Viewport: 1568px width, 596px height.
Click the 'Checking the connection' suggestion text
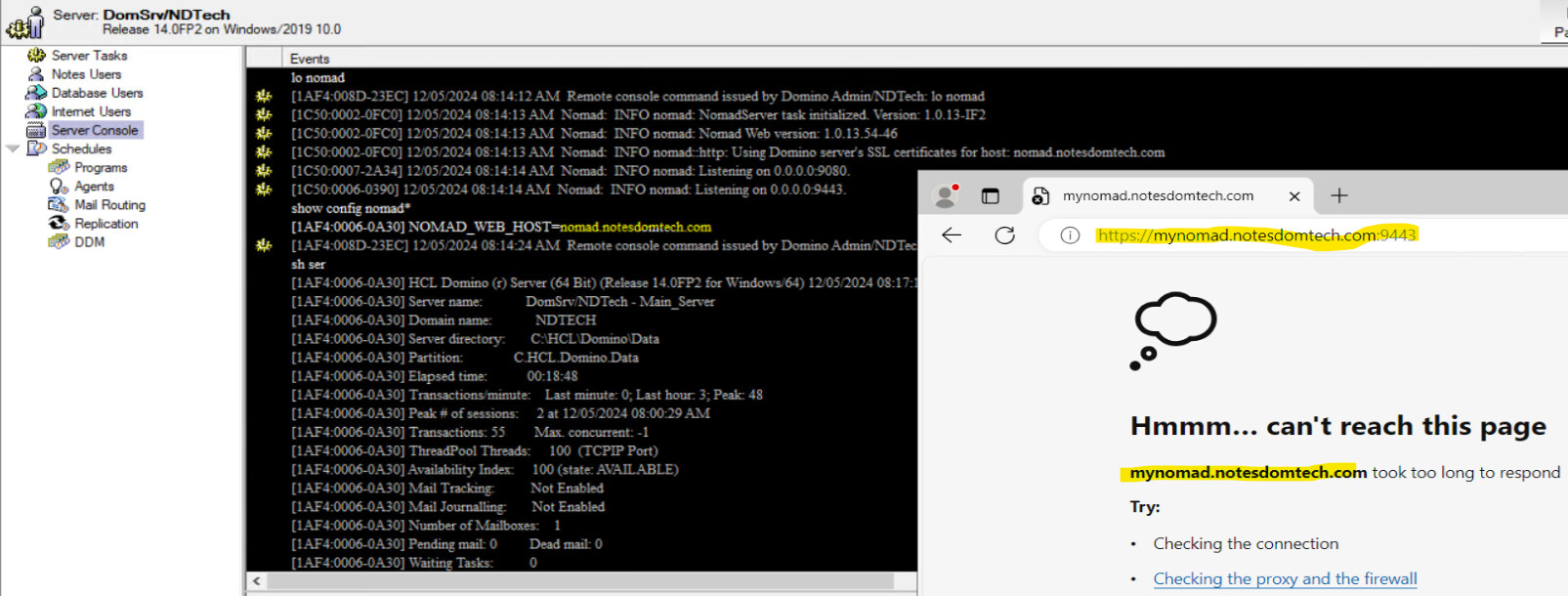pyautogui.click(x=1246, y=543)
